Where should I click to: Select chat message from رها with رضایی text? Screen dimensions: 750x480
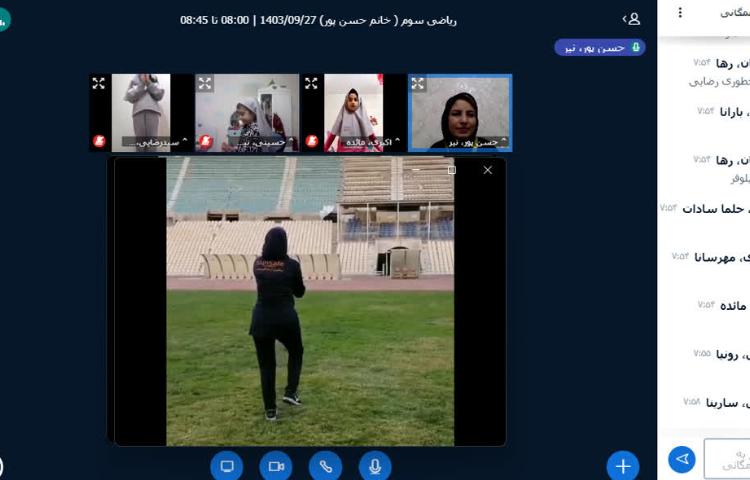point(721,72)
